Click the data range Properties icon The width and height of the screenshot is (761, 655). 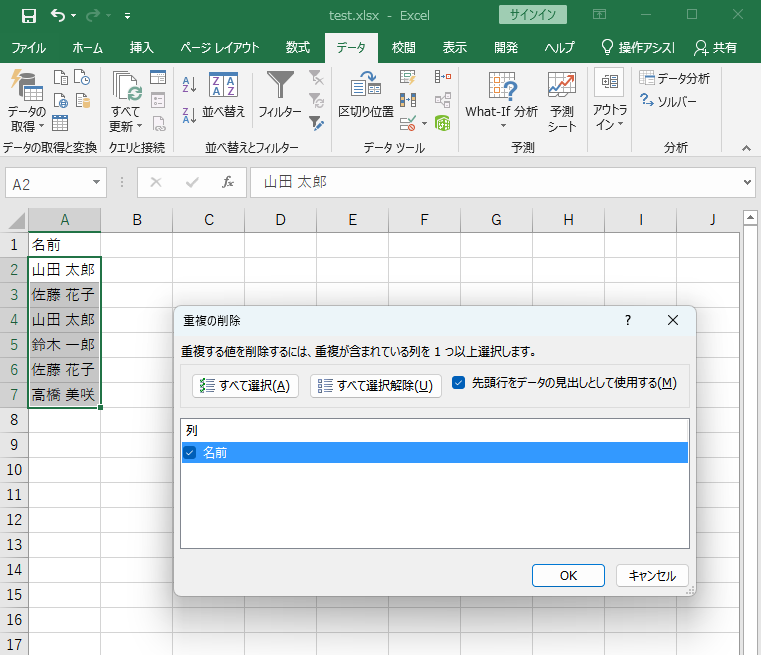pos(158,100)
